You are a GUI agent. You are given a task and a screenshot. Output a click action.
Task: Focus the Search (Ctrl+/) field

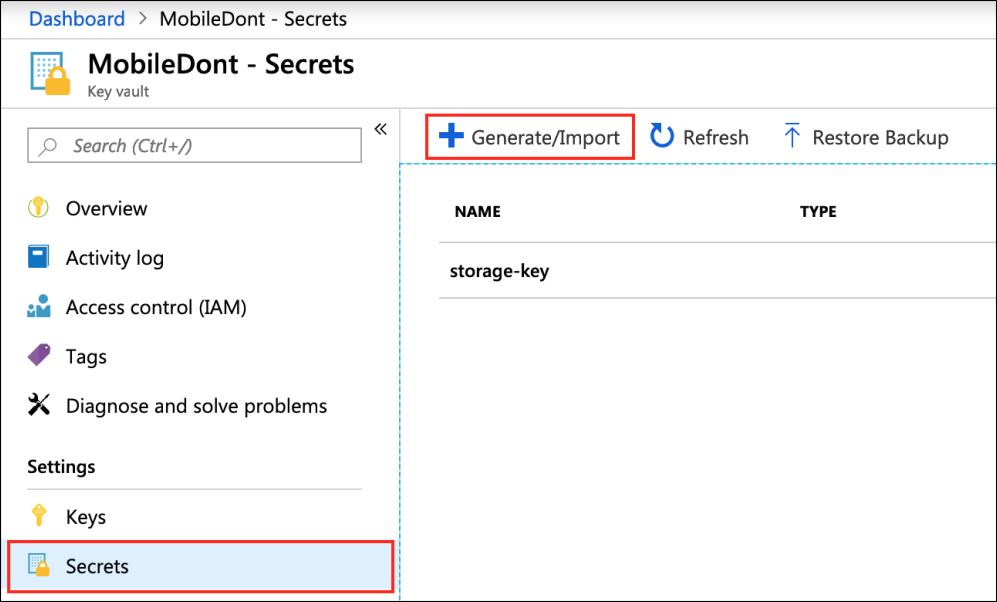[x=195, y=146]
